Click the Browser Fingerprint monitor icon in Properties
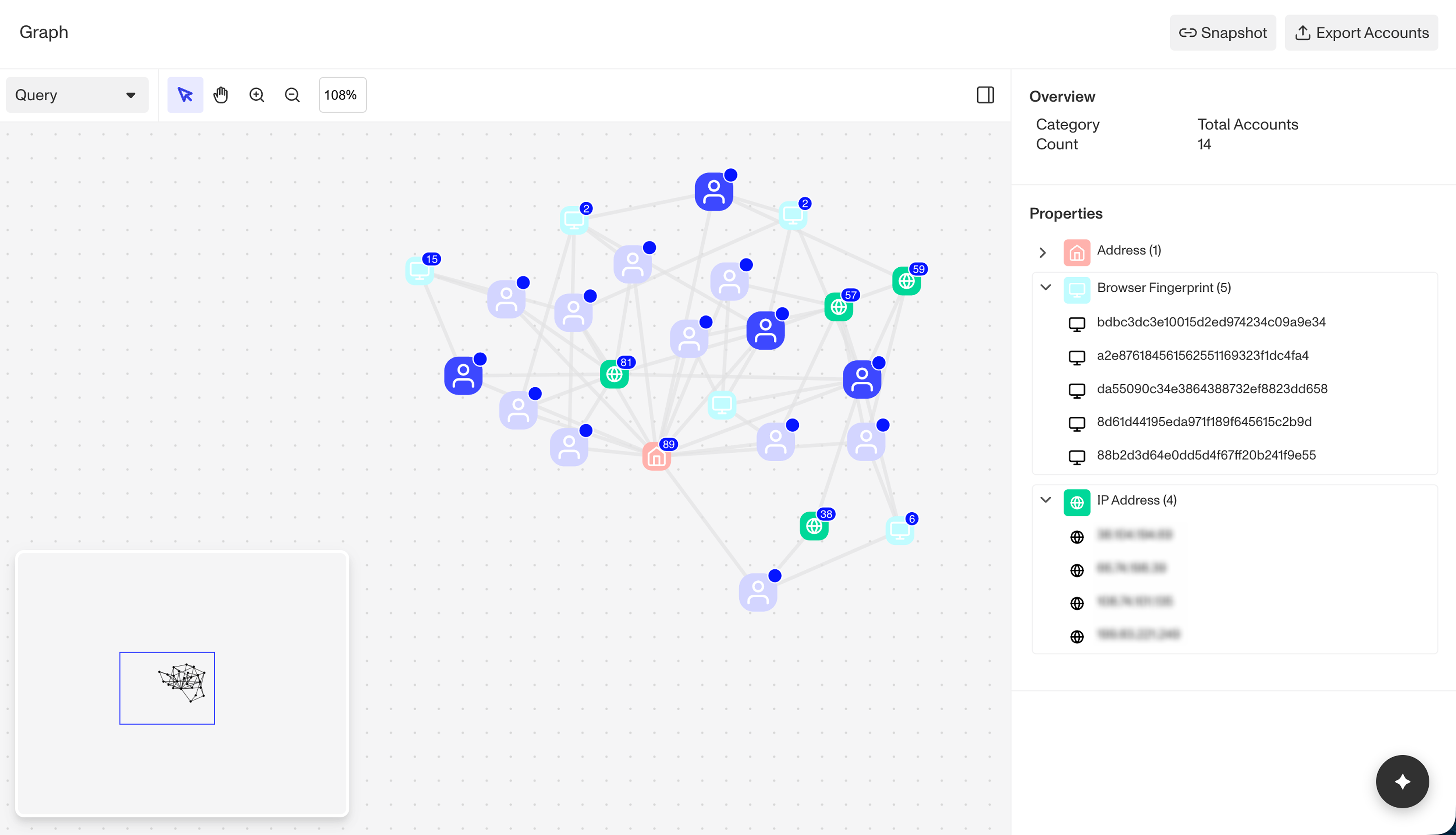The image size is (1456, 835). (1077, 290)
